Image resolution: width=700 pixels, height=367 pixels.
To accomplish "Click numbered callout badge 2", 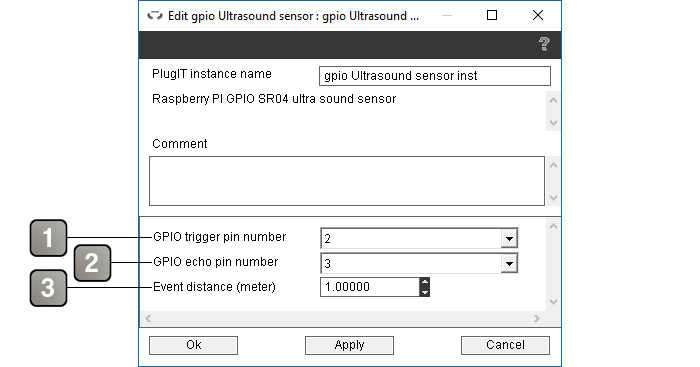I will pos(92,263).
